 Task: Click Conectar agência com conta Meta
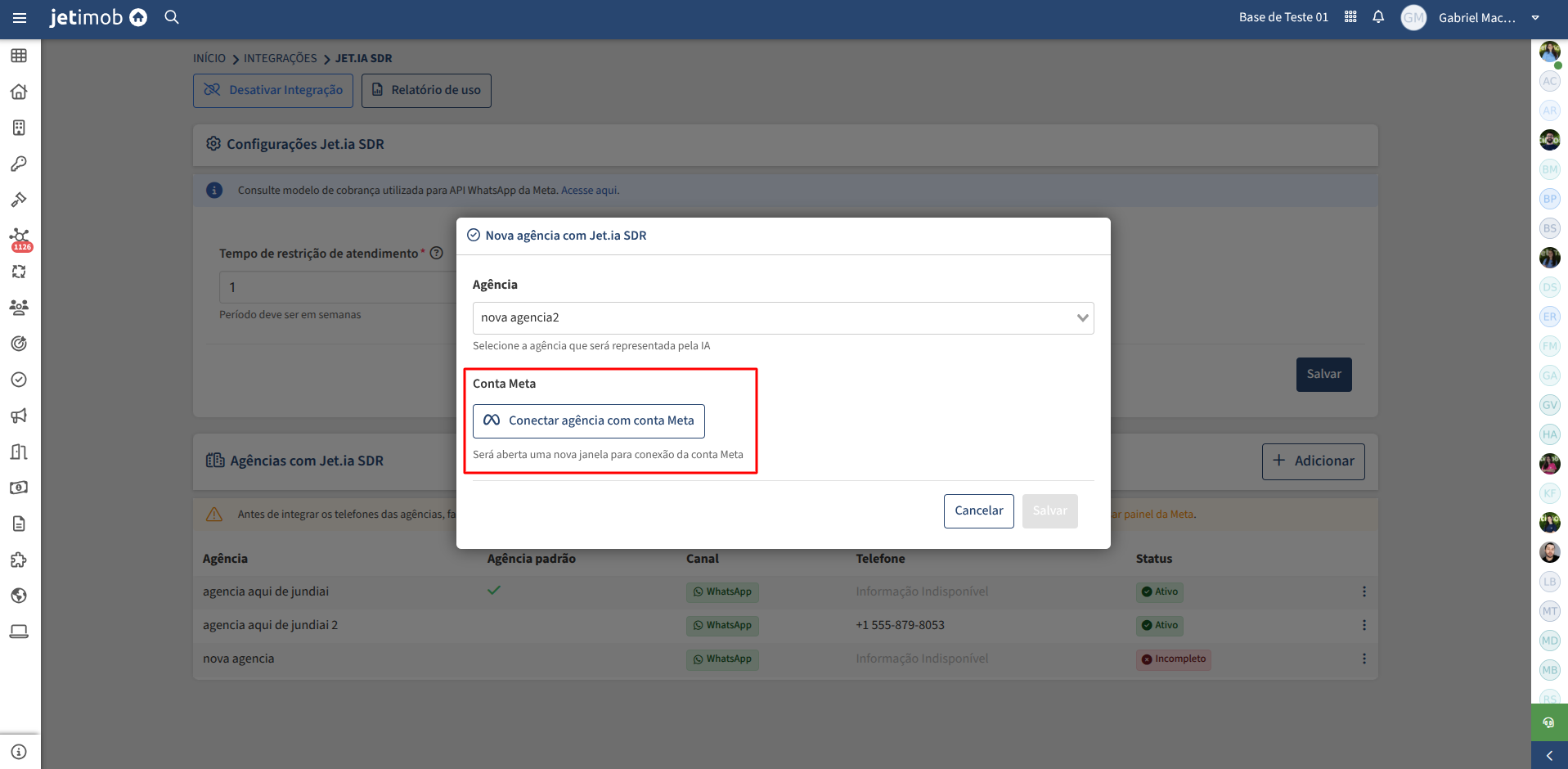[x=589, y=420]
